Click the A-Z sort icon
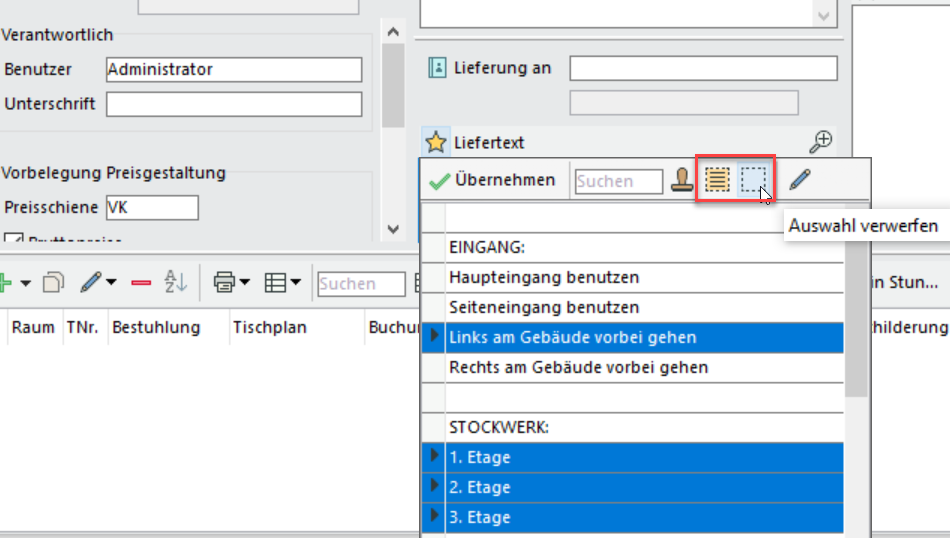 176,284
